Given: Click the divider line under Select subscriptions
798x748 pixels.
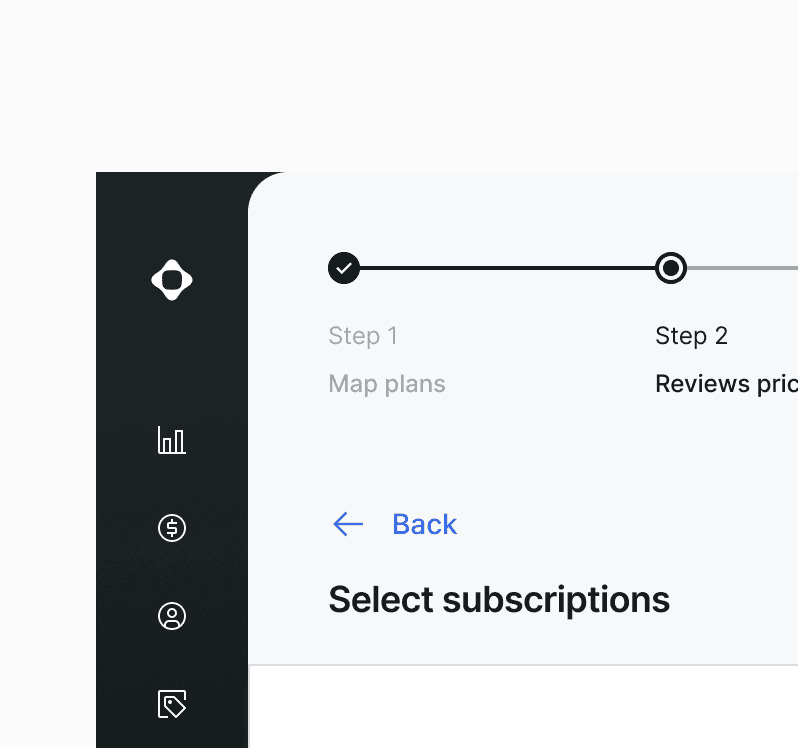Looking at the screenshot, I should 523,665.
